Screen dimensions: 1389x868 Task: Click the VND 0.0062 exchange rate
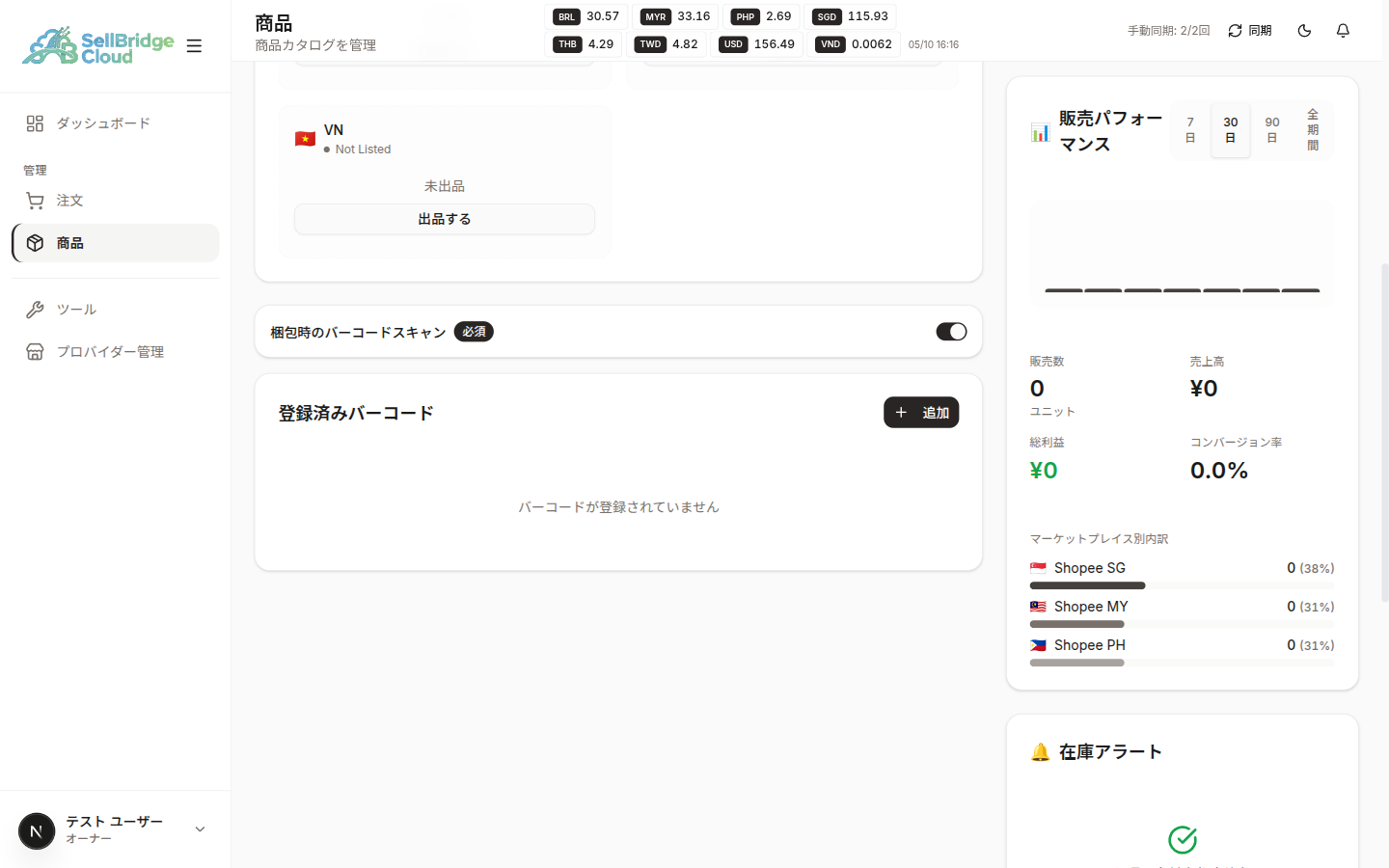coord(854,44)
